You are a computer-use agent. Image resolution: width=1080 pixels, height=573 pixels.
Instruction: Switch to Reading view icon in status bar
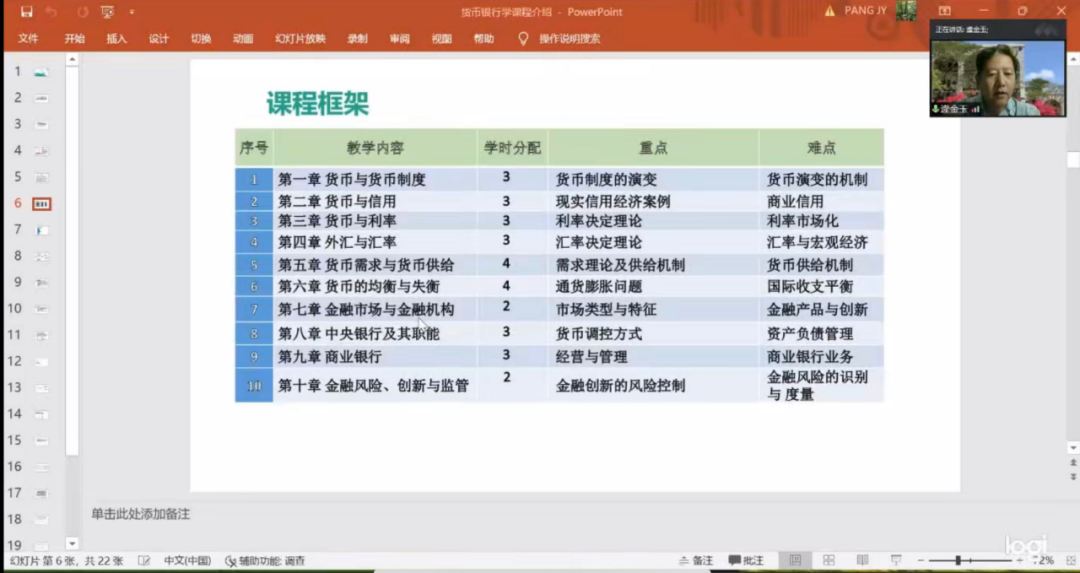tap(861, 561)
